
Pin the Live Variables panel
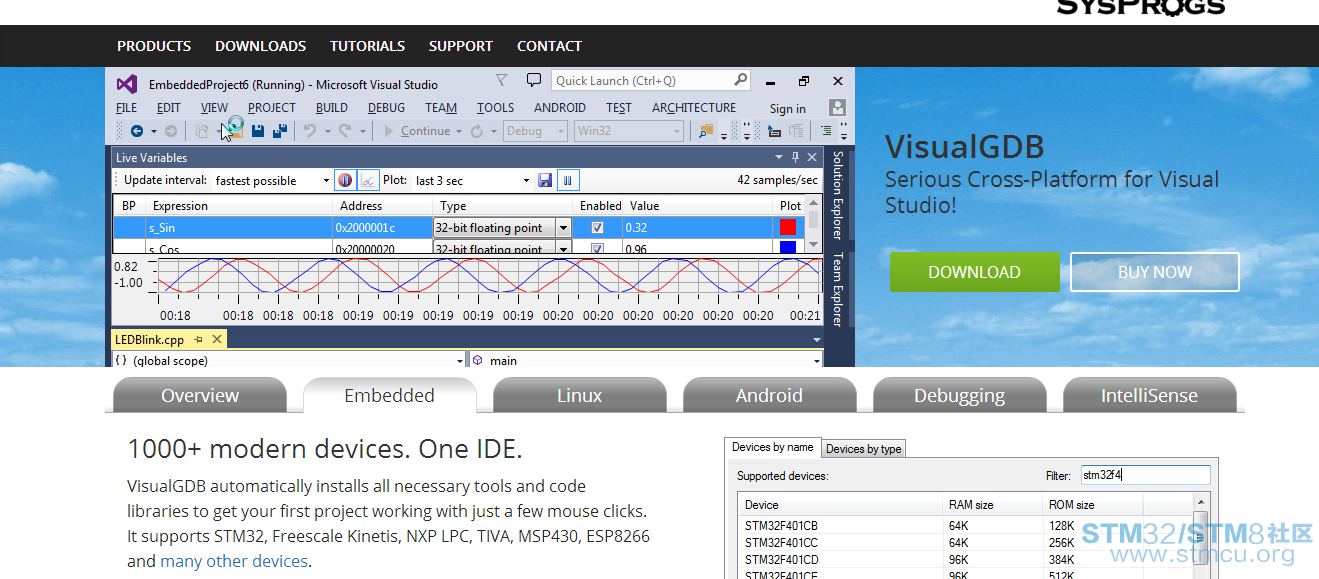point(796,157)
